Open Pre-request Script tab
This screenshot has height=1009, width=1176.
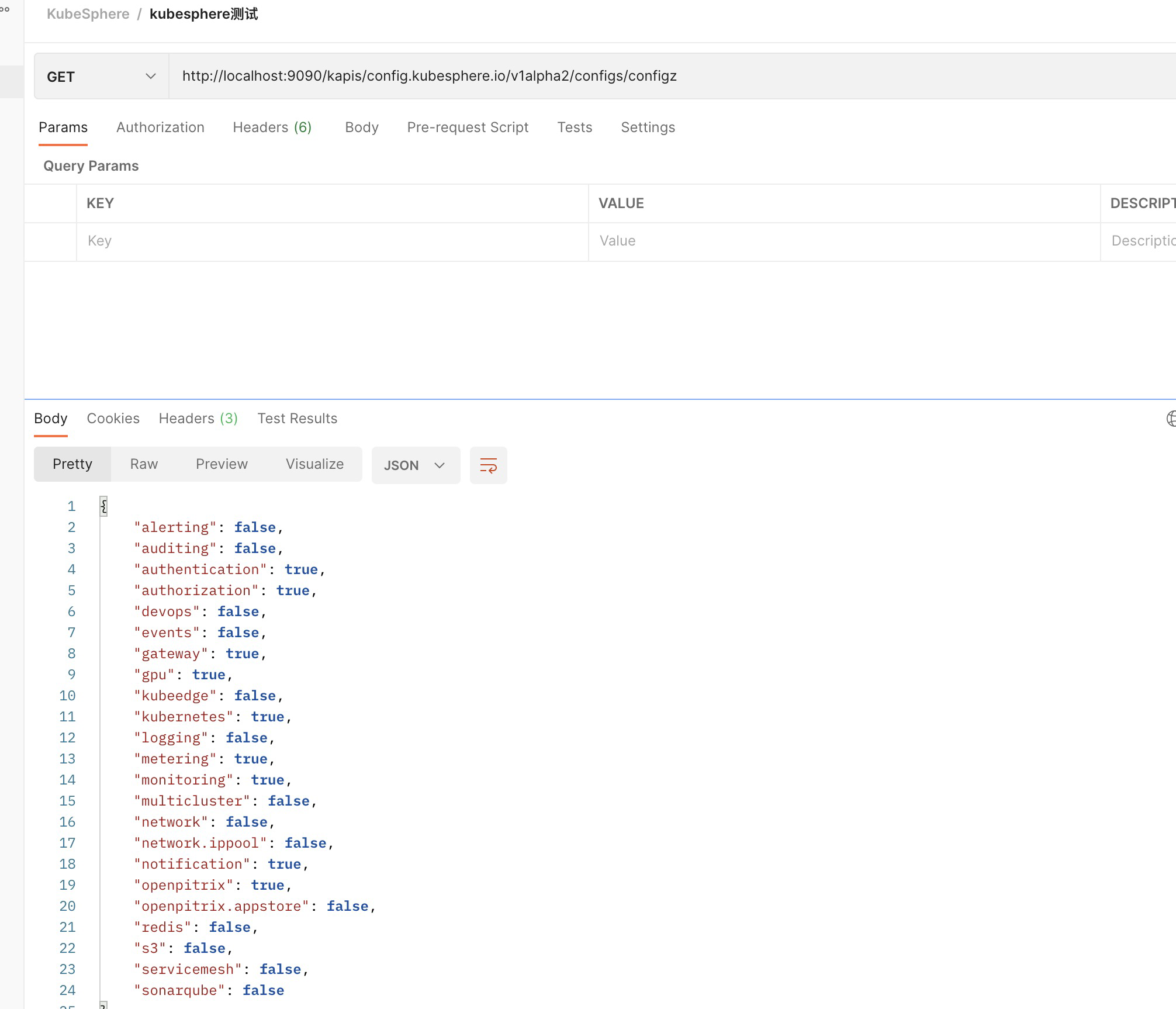[468, 127]
